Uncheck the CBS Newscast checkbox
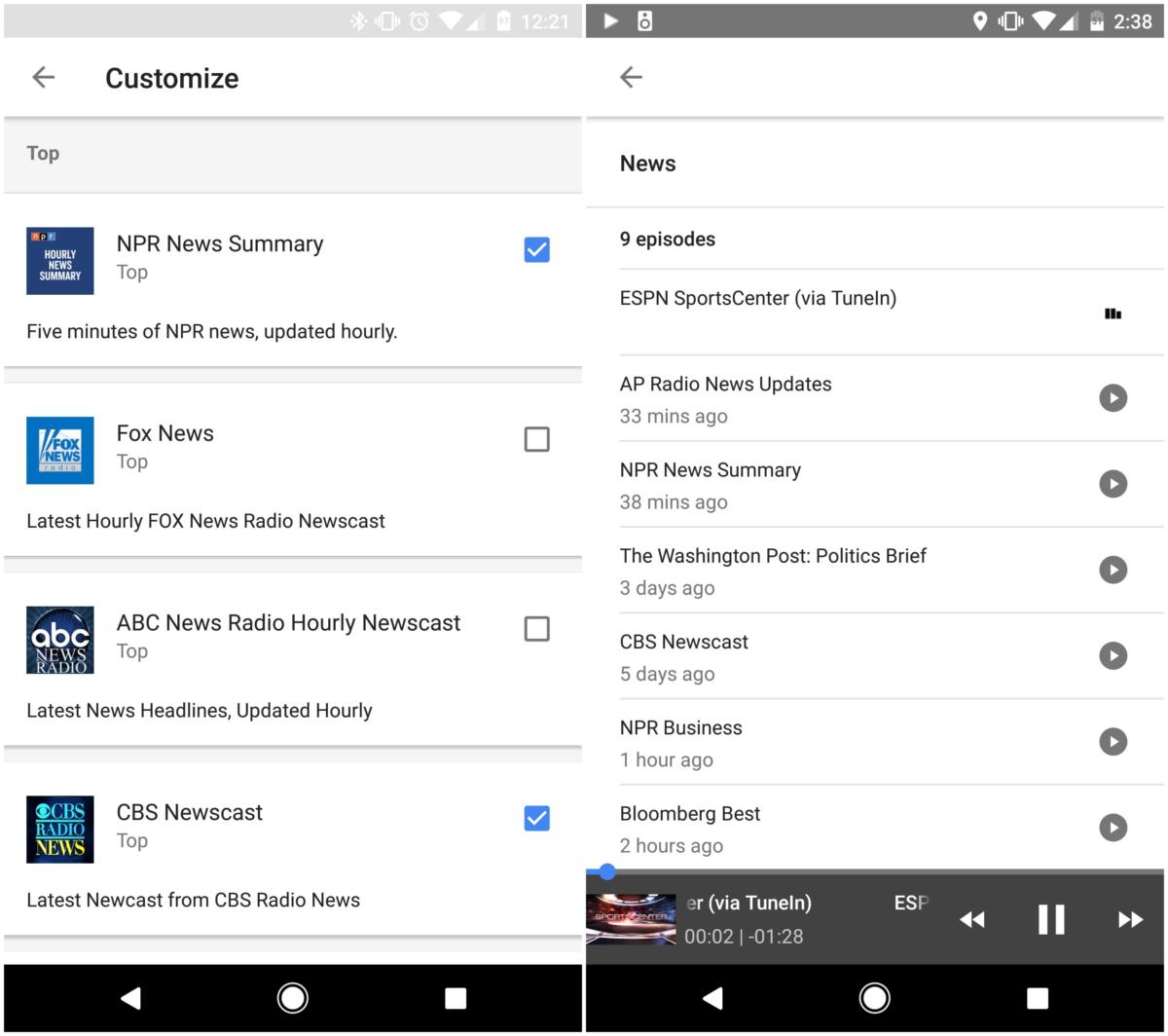 pyautogui.click(x=536, y=818)
